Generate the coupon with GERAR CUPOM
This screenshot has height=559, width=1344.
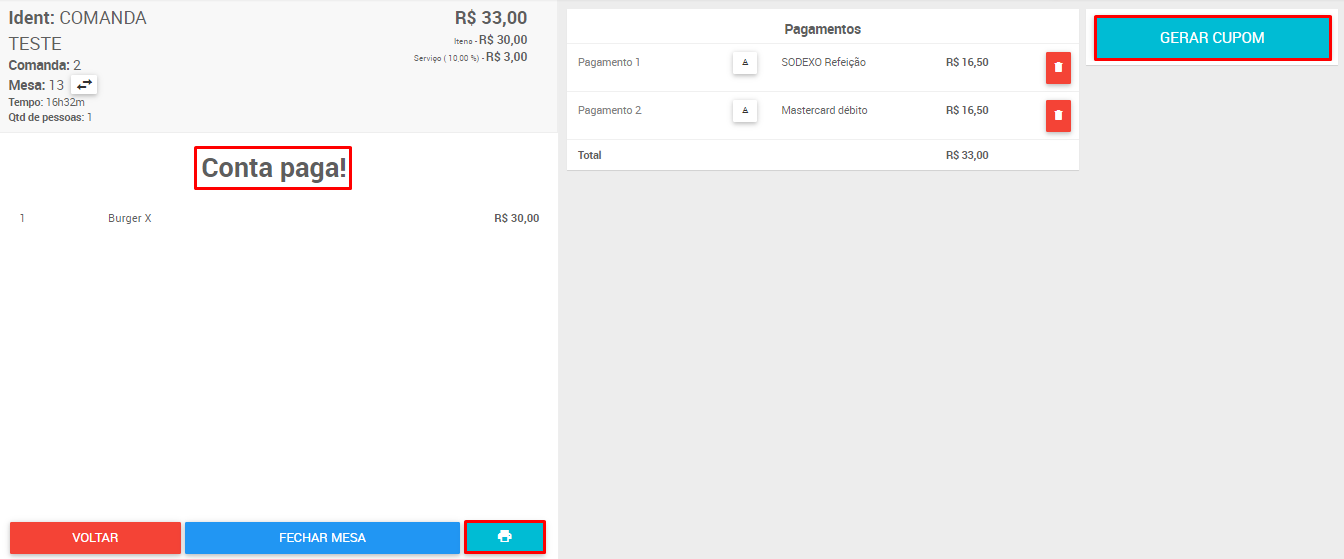(x=1212, y=38)
